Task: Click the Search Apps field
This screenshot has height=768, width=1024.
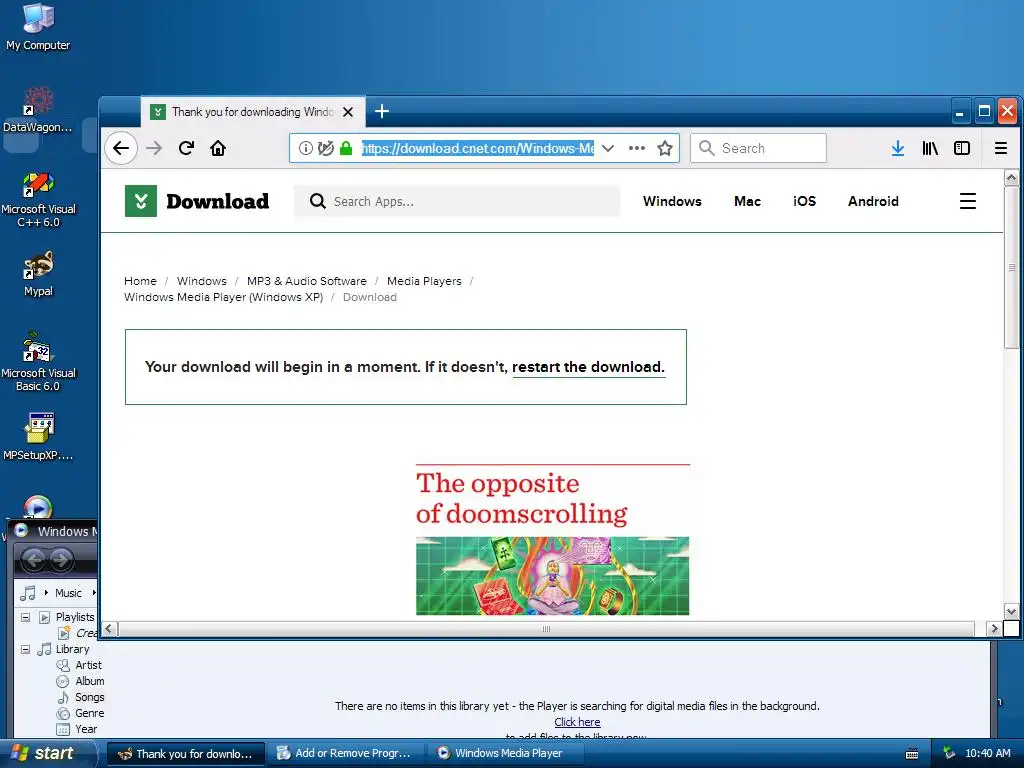Action: tap(457, 201)
